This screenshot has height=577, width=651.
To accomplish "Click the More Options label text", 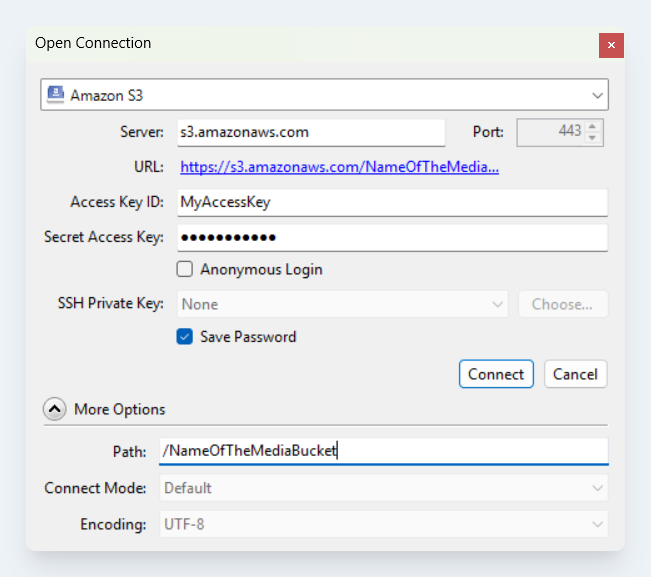I will click(120, 409).
